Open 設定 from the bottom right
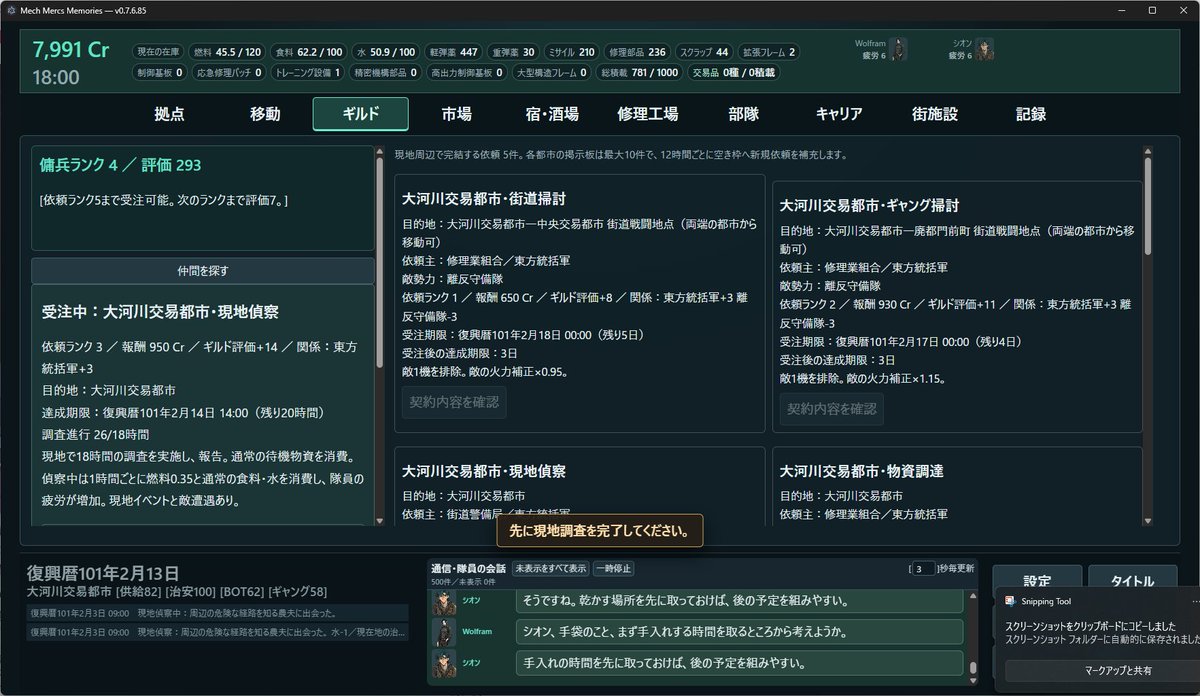The image size is (1200, 696). coord(1037,581)
